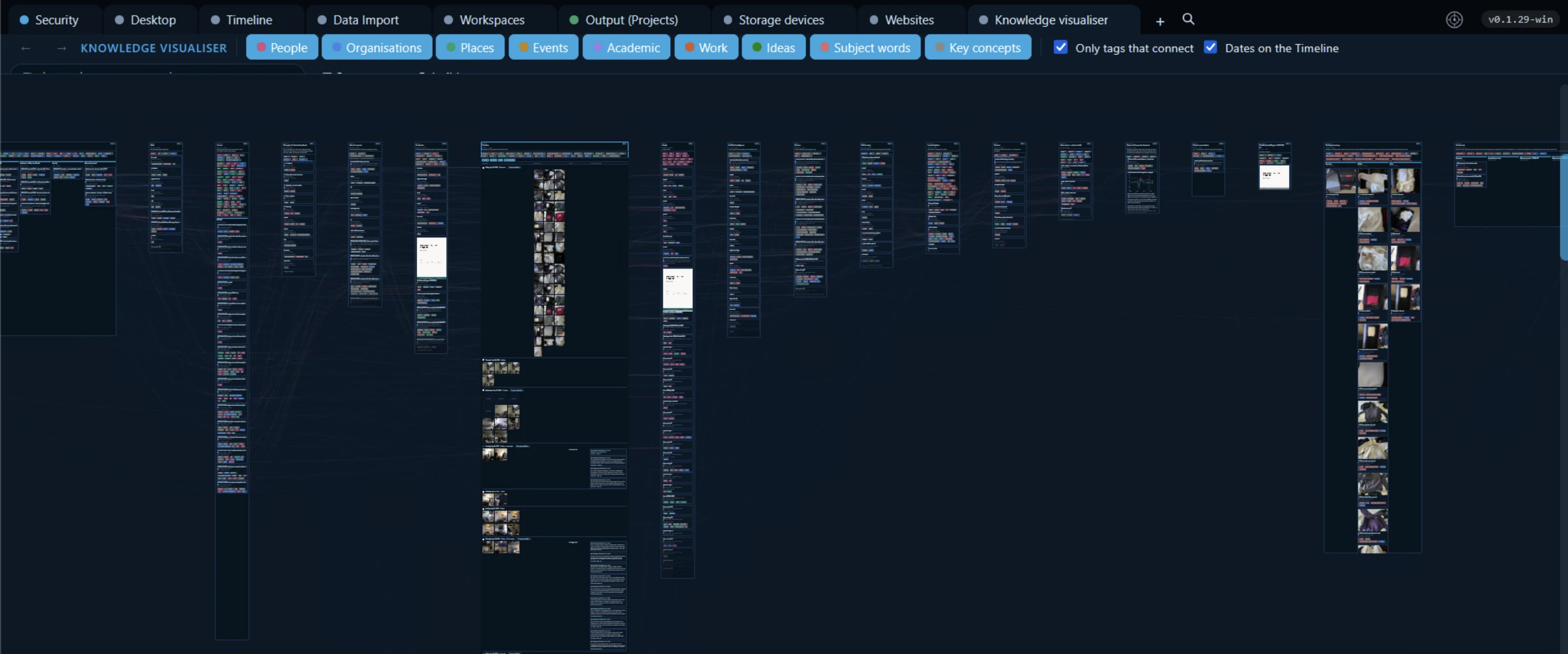Uncheck Dates on the Timeline
1568x654 pixels.
click(1210, 48)
